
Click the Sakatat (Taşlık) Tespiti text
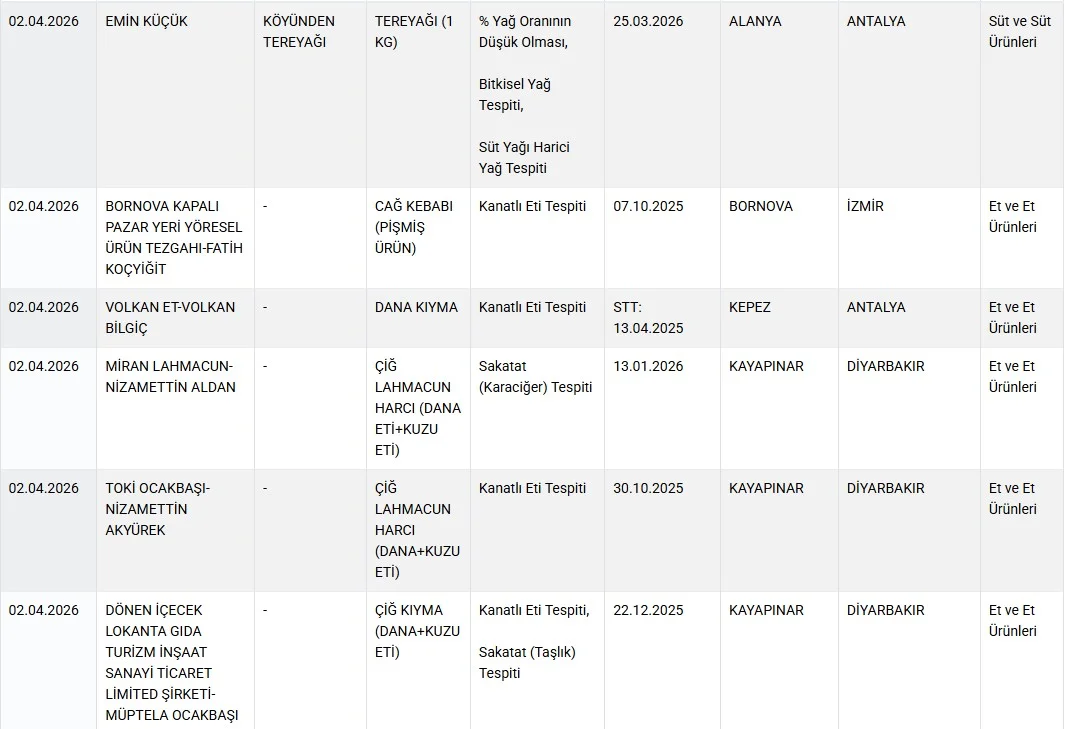(527, 662)
